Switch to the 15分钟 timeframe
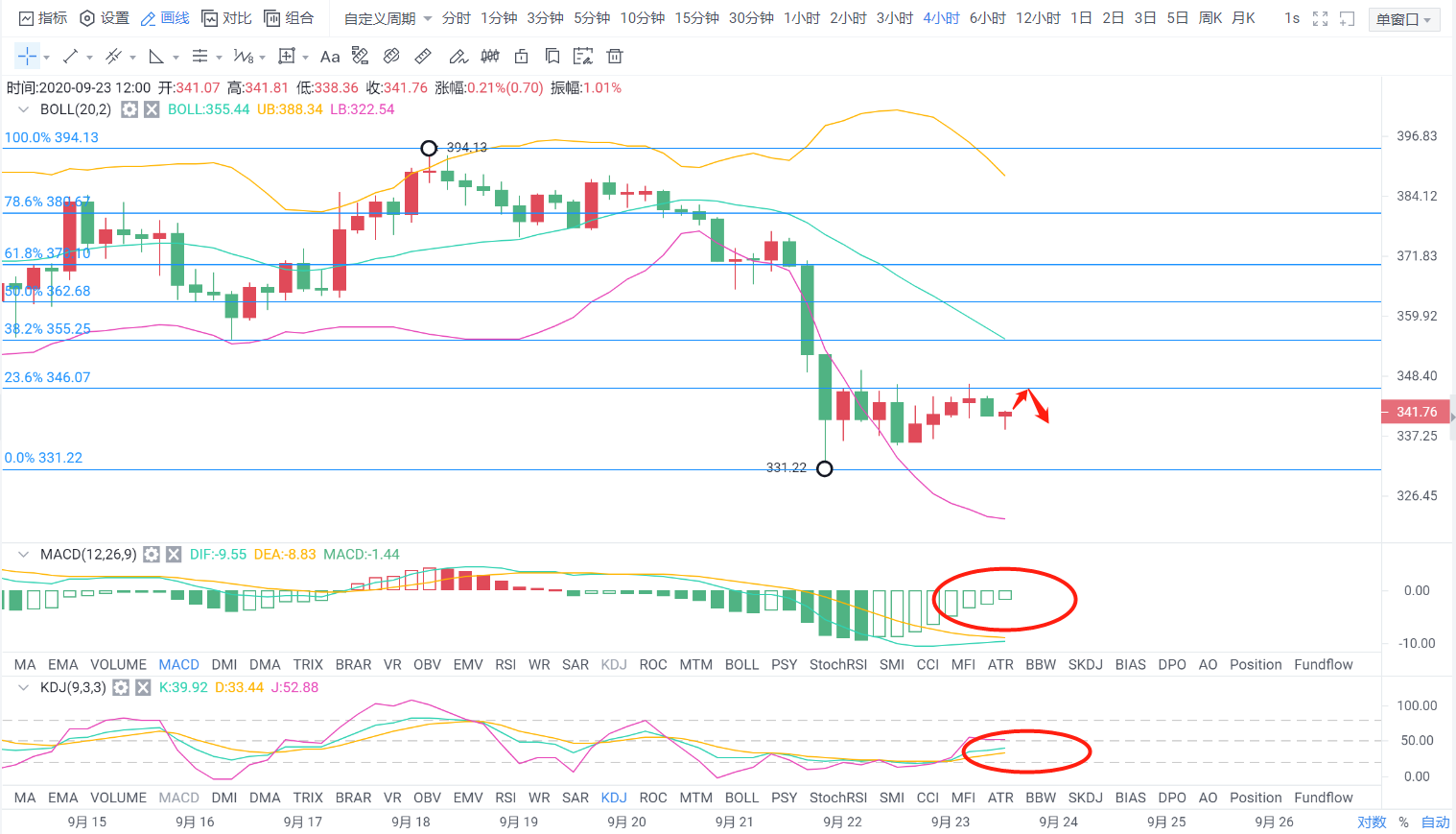 697,19
